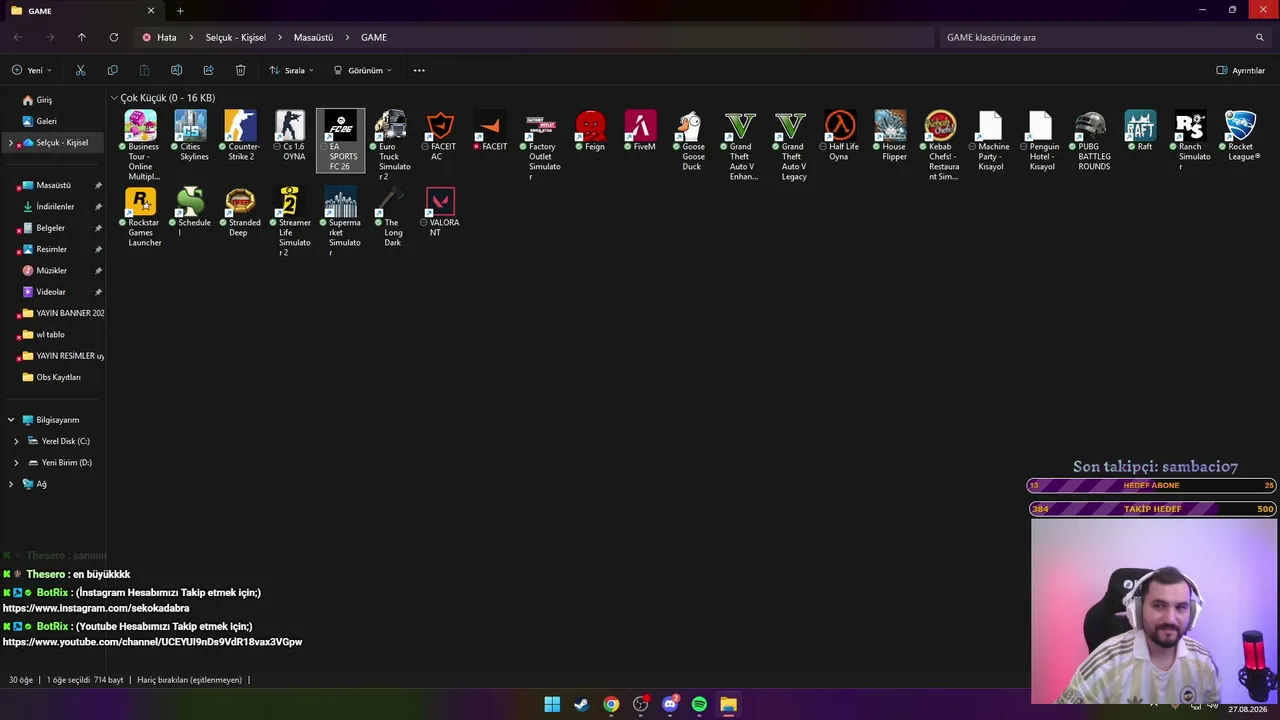Select the Streamer Life Simulator 2 shortcut

(x=291, y=222)
